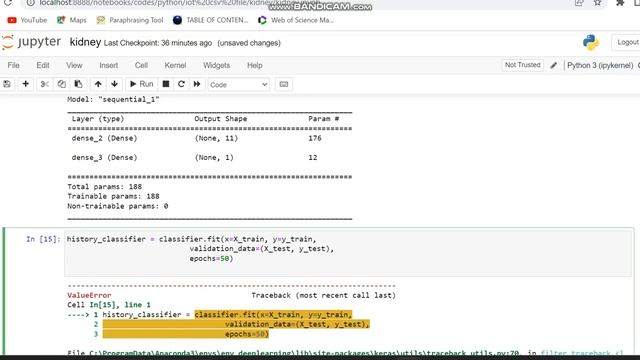Click the Jupyter logo

coord(31,42)
